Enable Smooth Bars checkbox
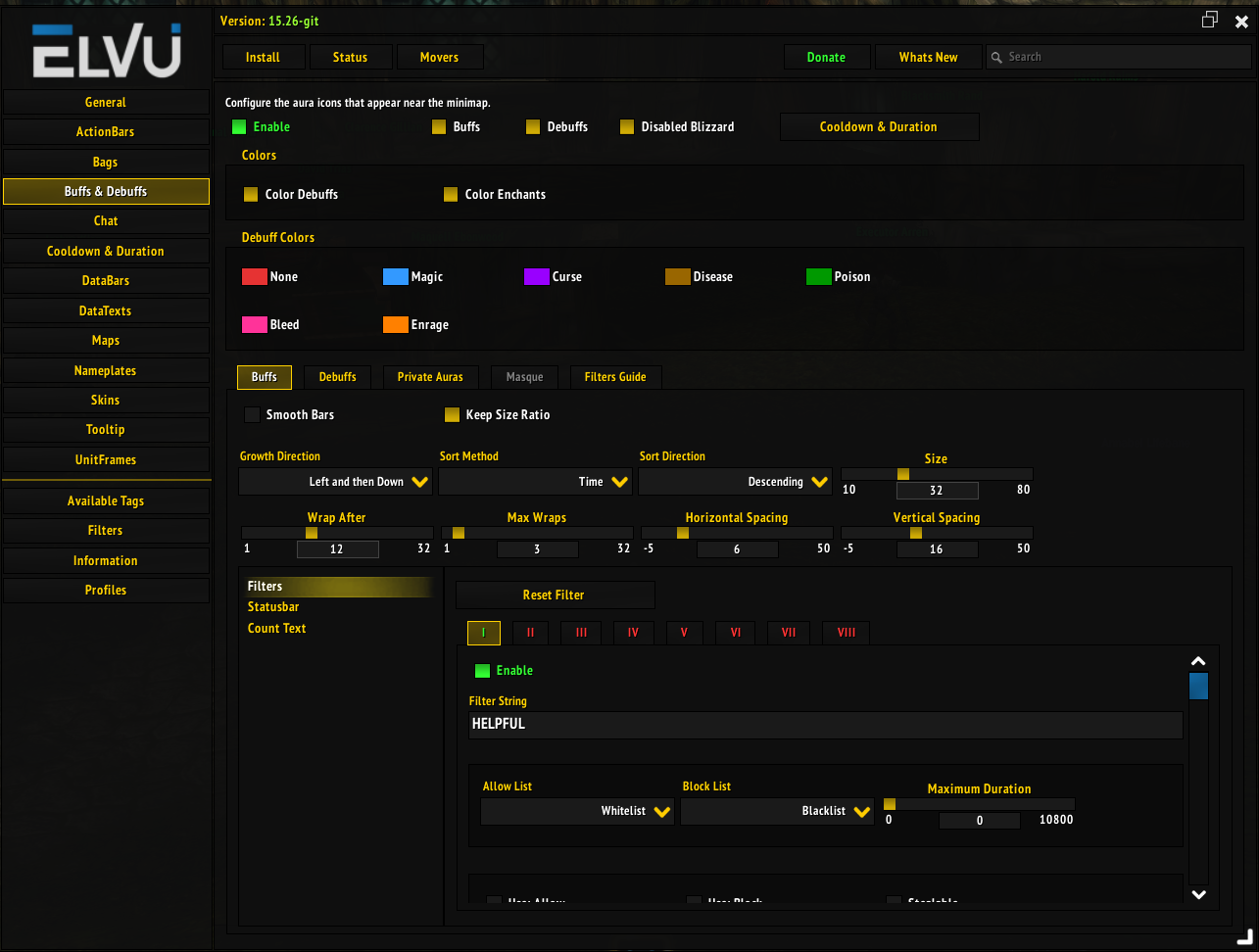The width and height of the screenshot is (1259, 952). [x=252, y=414]
